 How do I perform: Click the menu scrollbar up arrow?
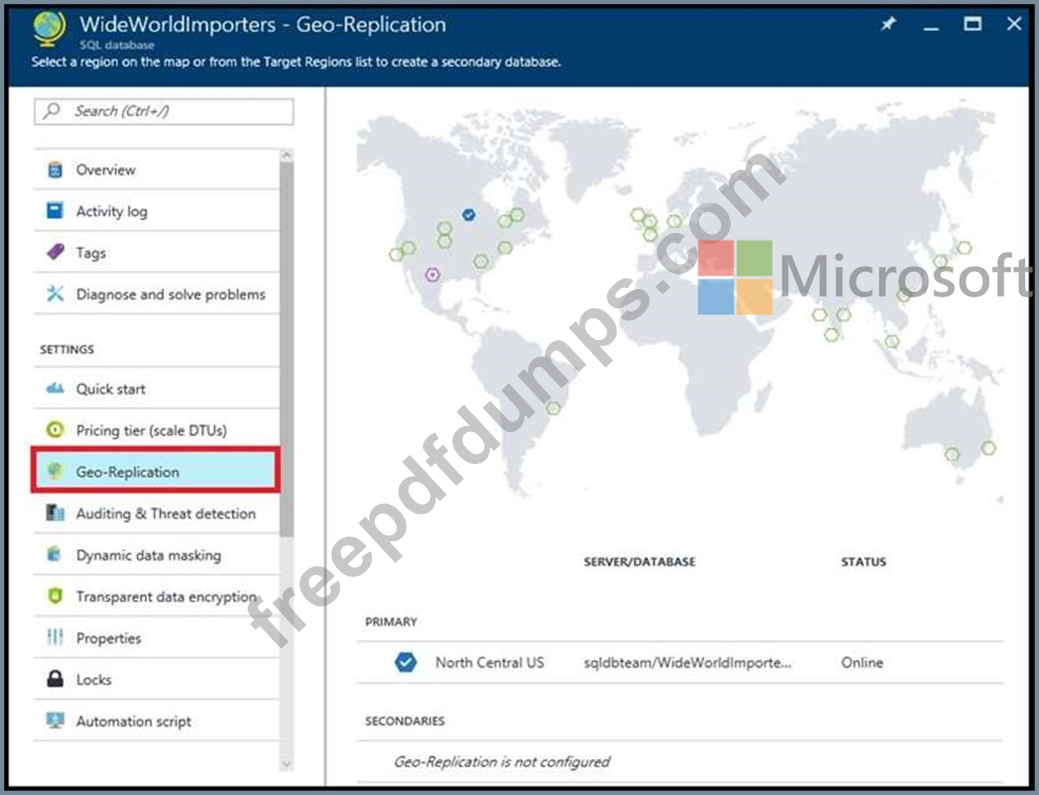(x=286, y=155)
